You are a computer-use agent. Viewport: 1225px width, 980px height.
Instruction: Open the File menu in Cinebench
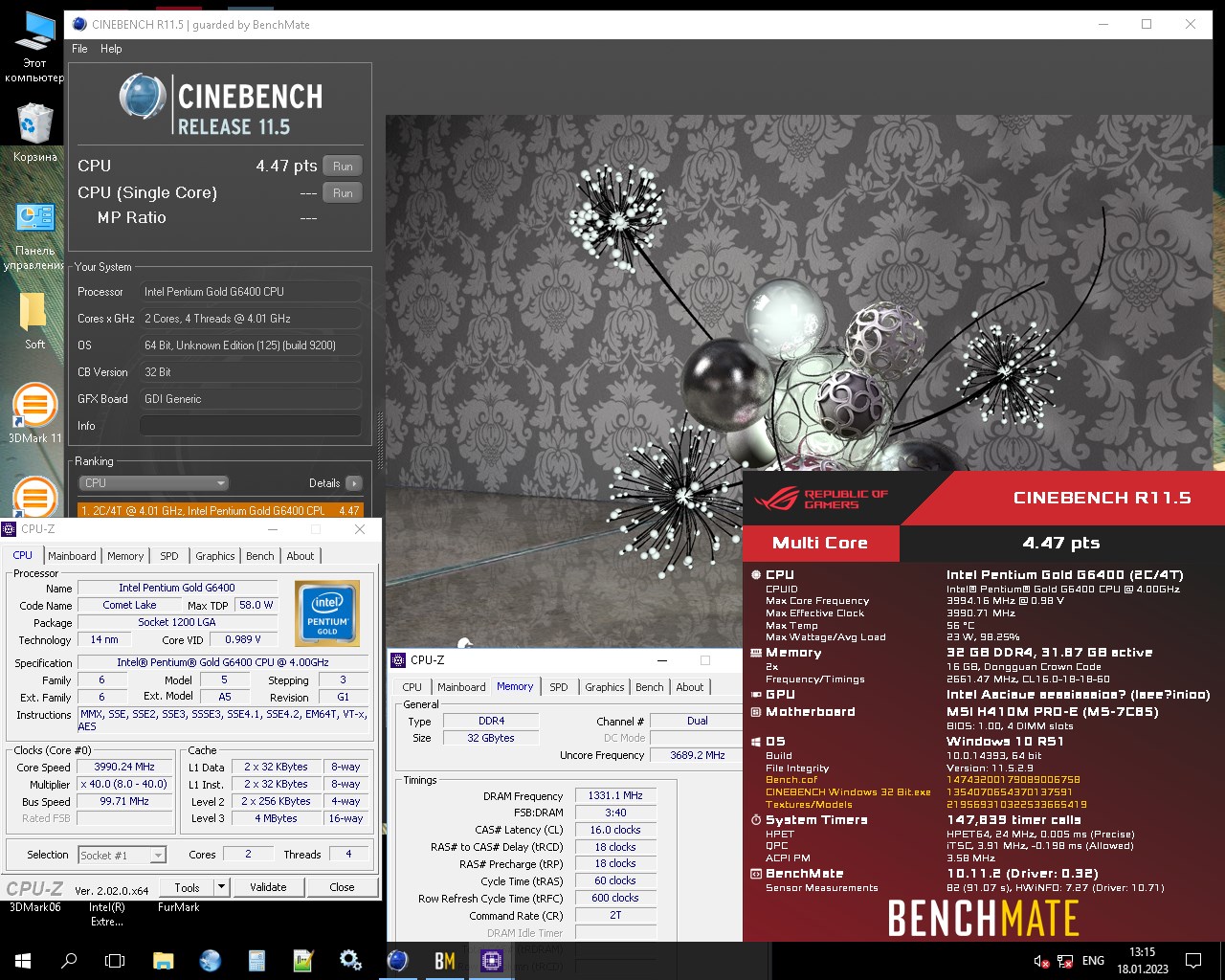pyautogui.click(x=79, y=49)
